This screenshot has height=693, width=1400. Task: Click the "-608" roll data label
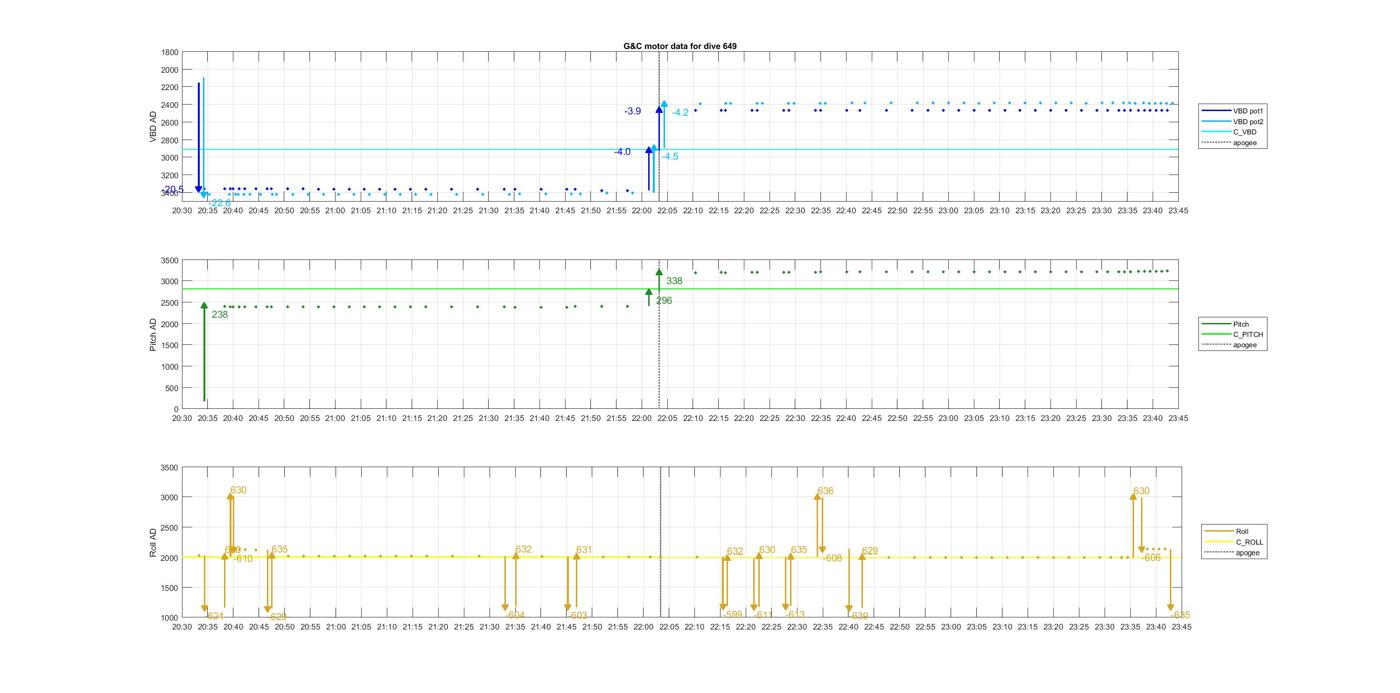832,558
